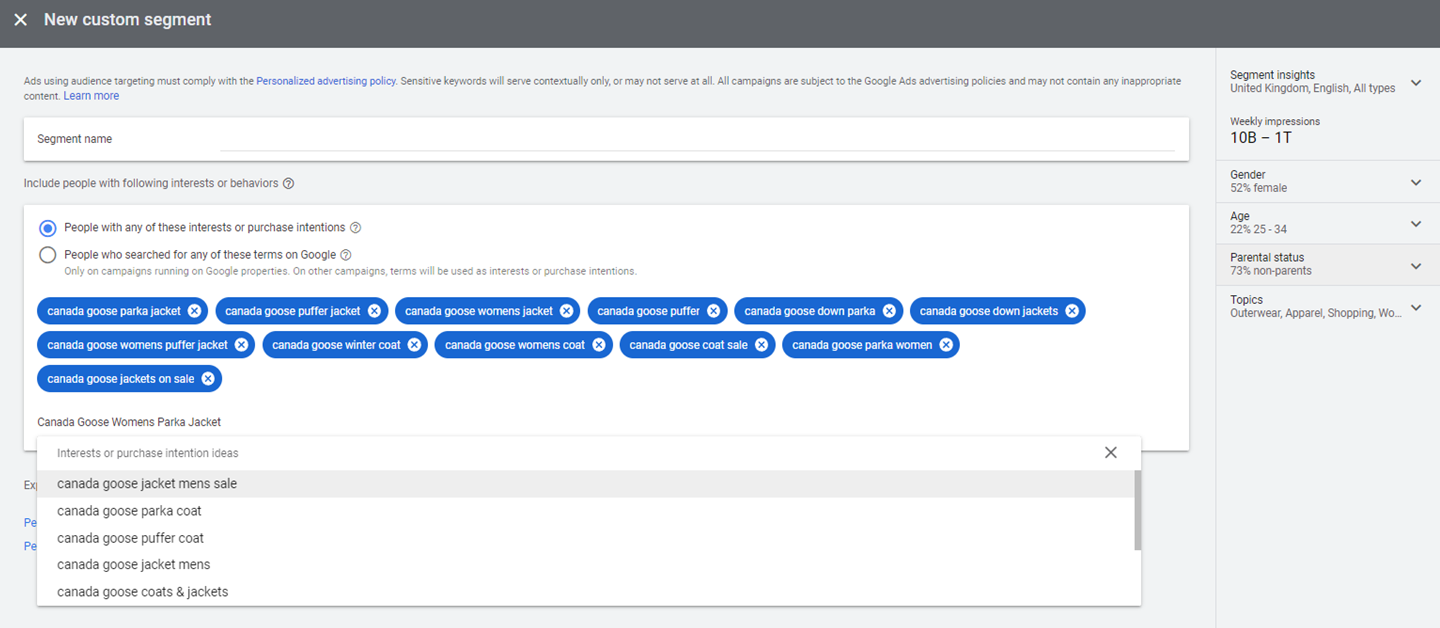The height and width of the screenshot is (628, 1440).
Task: Choose suggestion 'canada goose jacket mens sale'
Action: 586,484
